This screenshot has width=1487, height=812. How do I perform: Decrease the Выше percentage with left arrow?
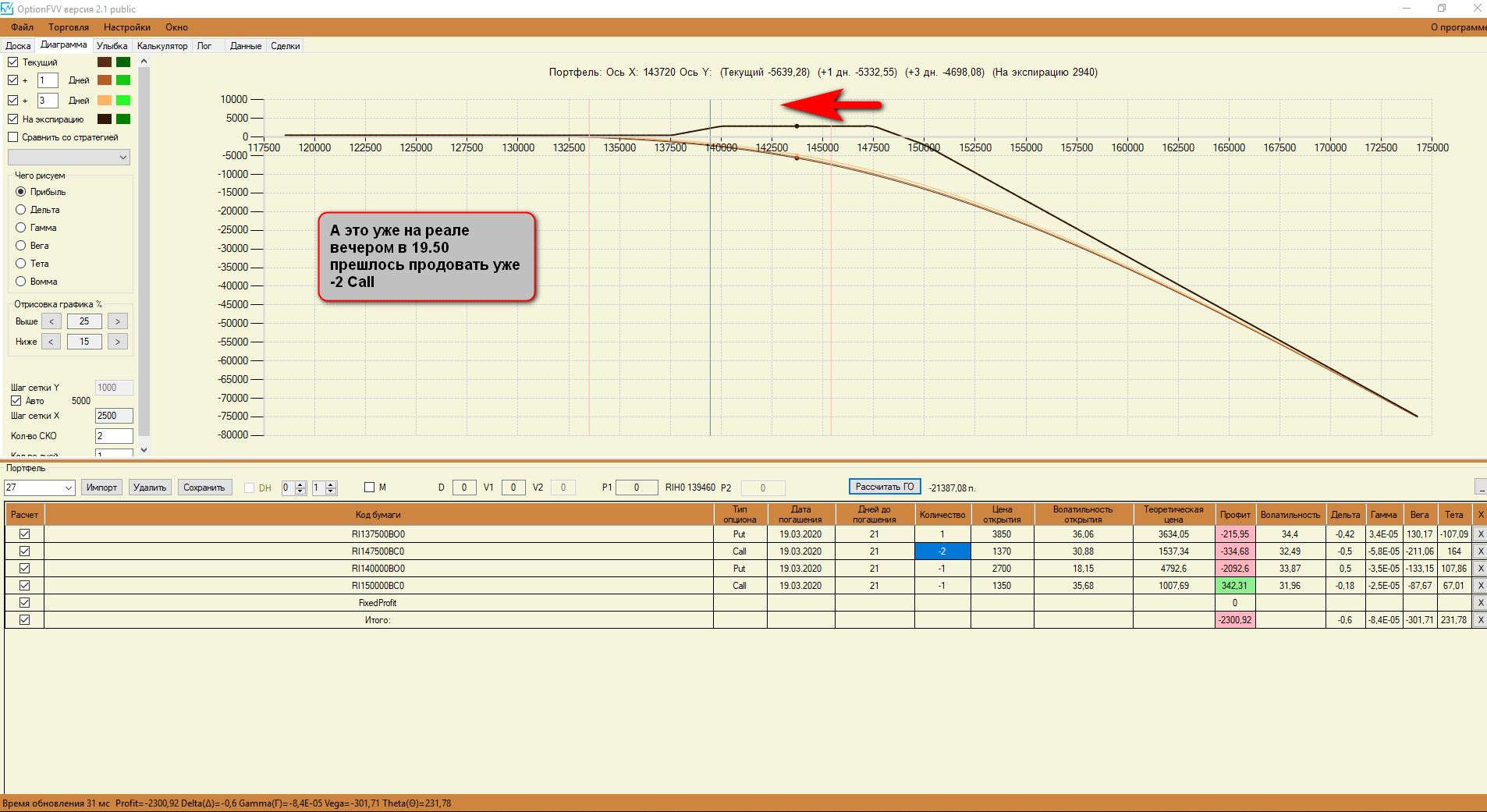51,321
